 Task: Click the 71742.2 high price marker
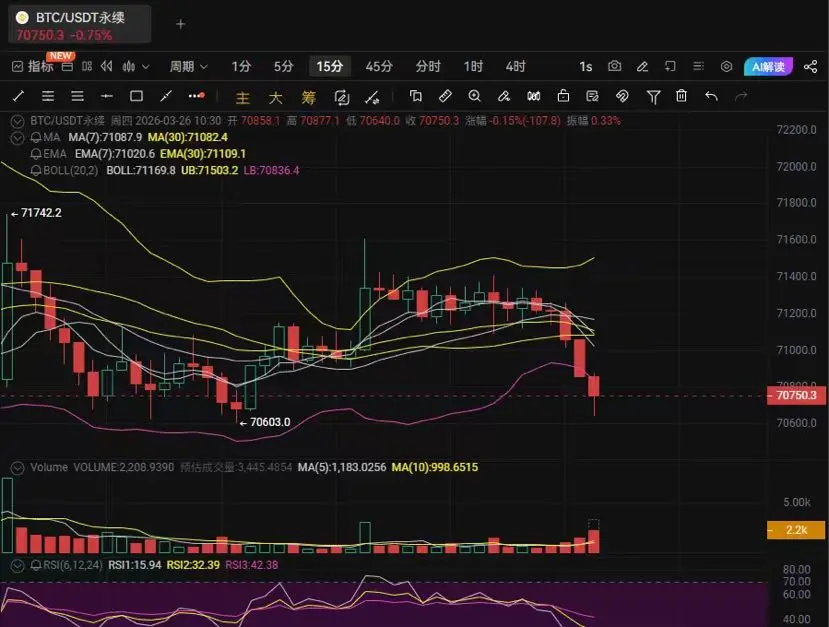coord(36,213)
